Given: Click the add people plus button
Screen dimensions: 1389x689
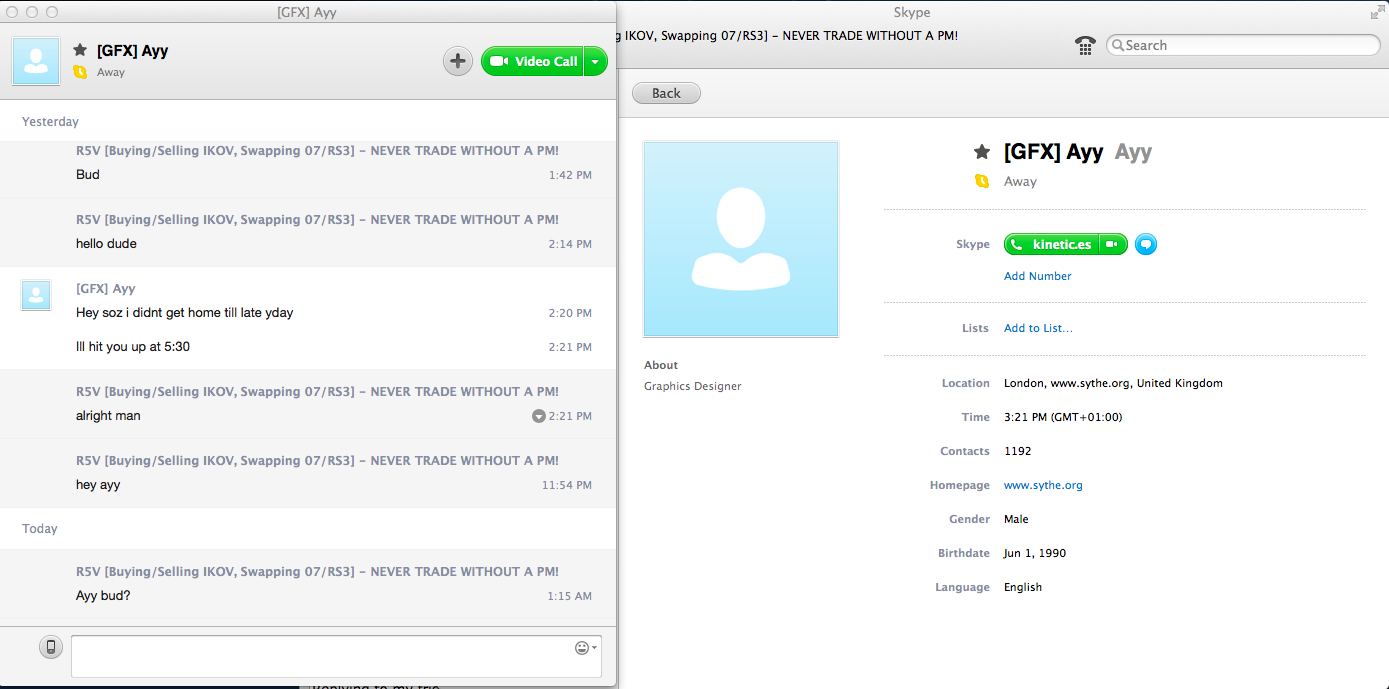Looking at the screenshot, I should tap(458, 61).
